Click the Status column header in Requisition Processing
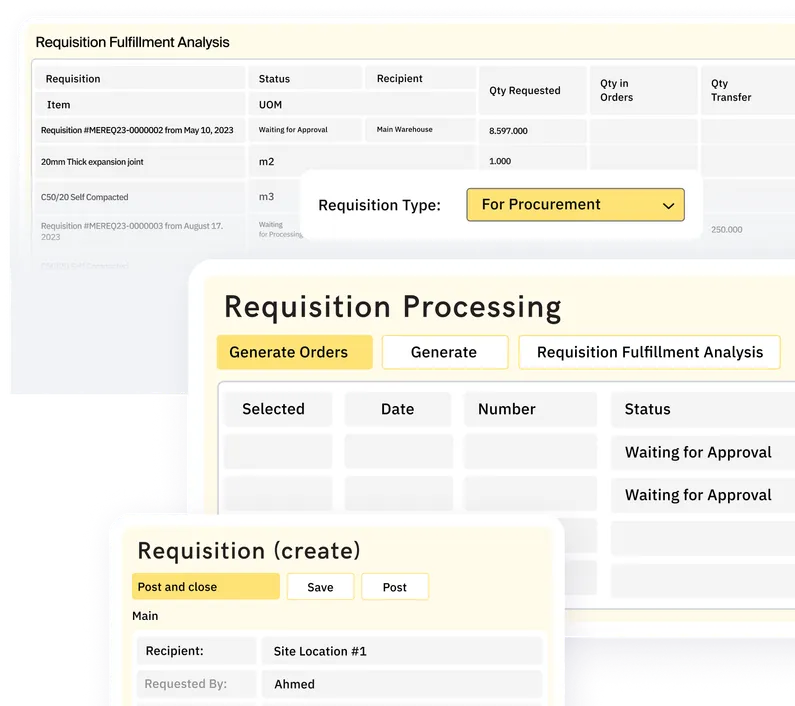This screenshot has height=706, width=795. coord(703,409)
